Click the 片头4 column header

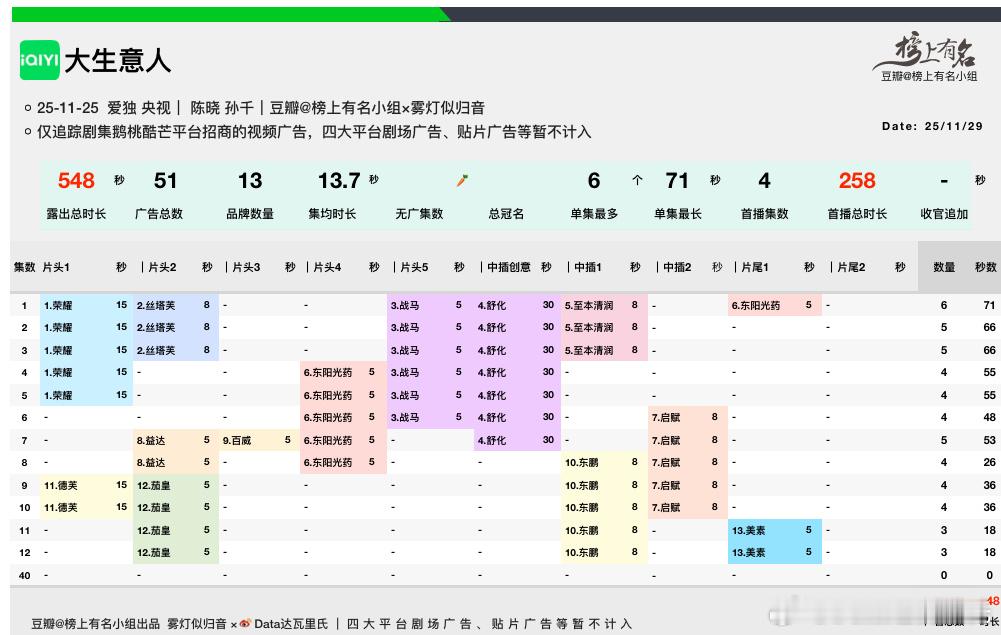click(x=327, y=267)
